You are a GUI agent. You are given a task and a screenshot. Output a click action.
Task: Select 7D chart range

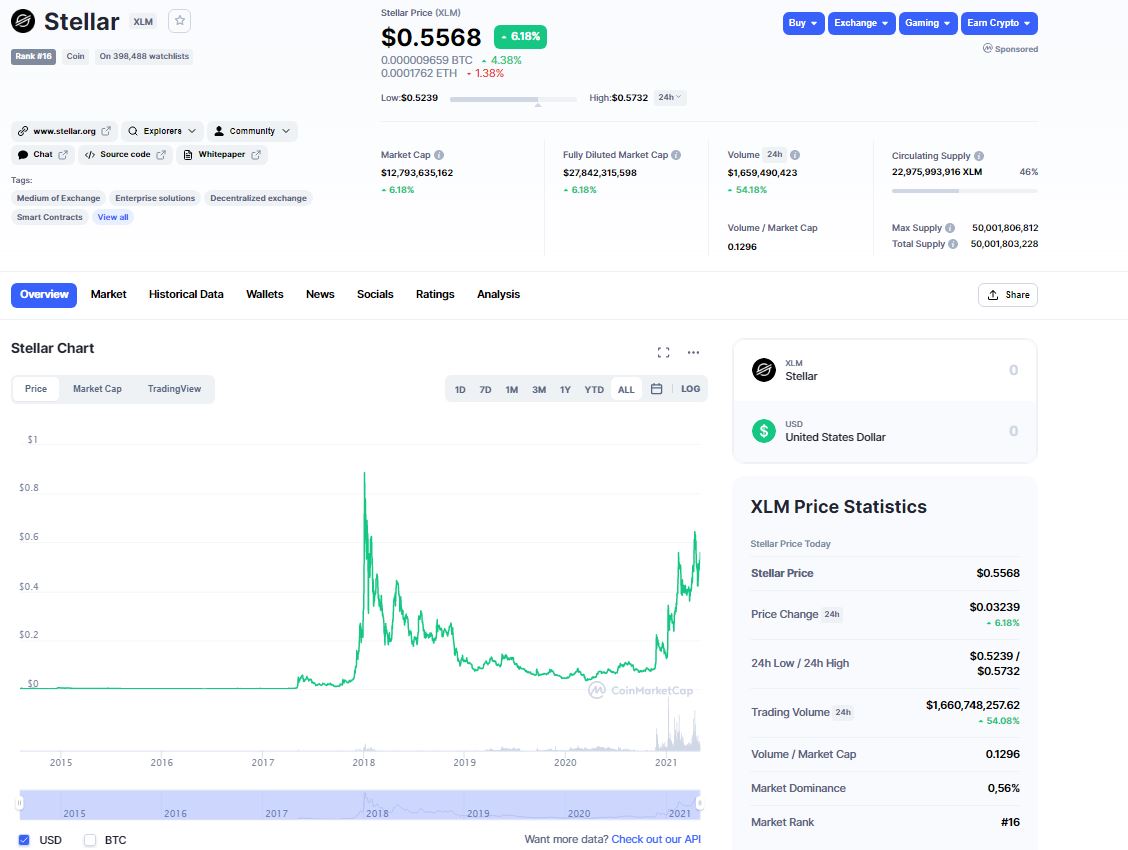(486, 390)
